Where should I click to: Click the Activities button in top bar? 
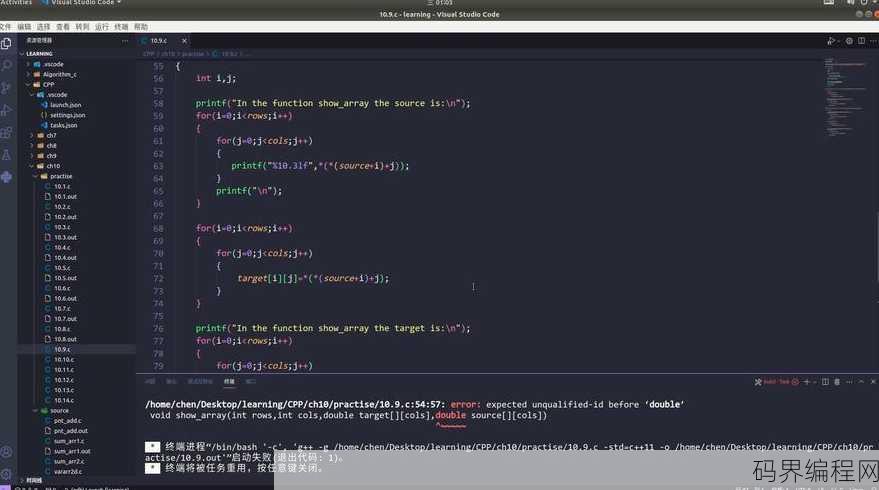[x=16, y=2]
